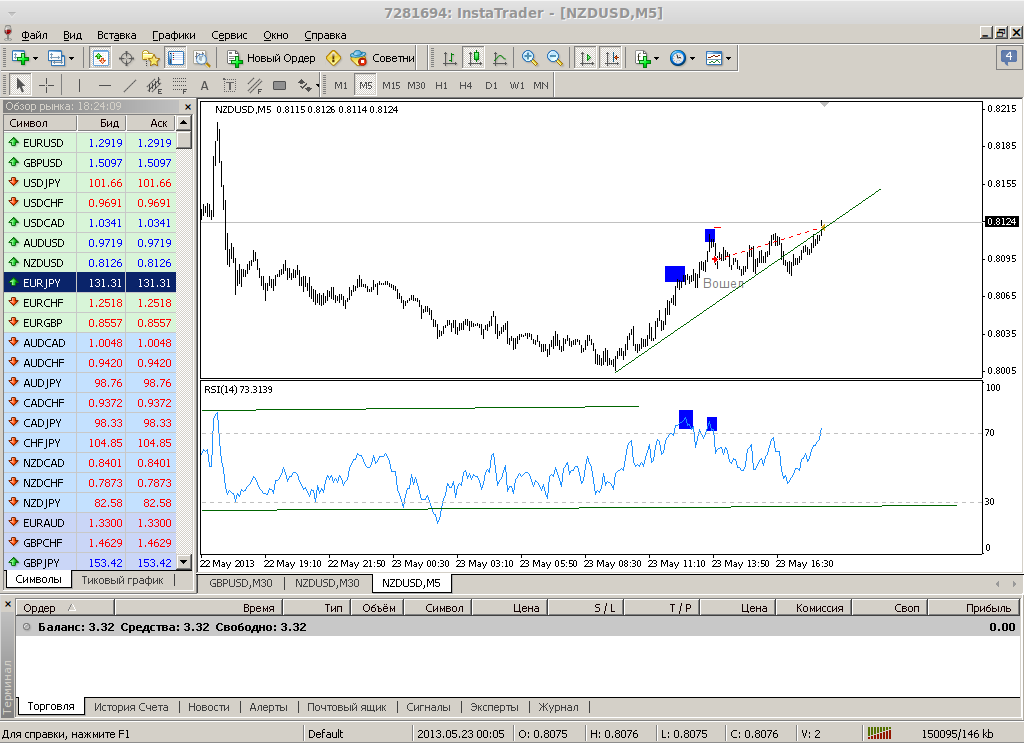The width and height of the screenshot is (1024, 743).
Task: Switch chart to line chart
Action: (500, 58)
